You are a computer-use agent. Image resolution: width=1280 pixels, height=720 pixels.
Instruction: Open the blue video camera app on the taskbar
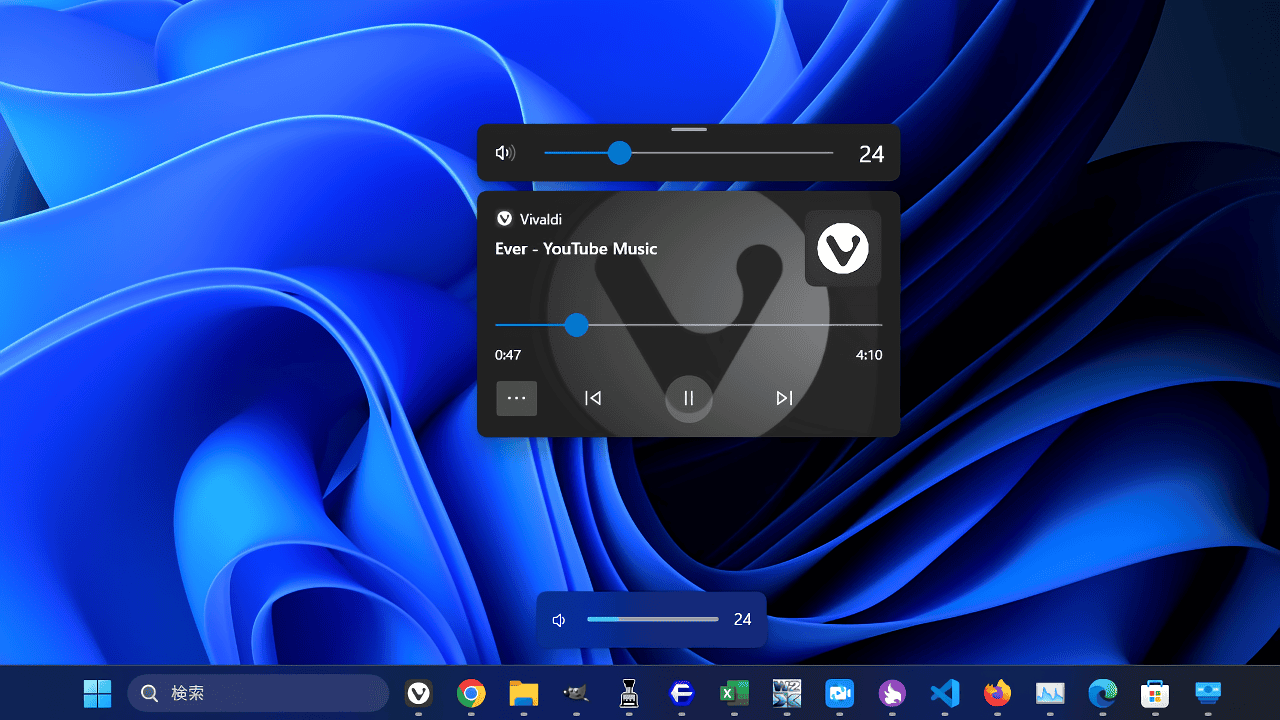tap(839, 693)
